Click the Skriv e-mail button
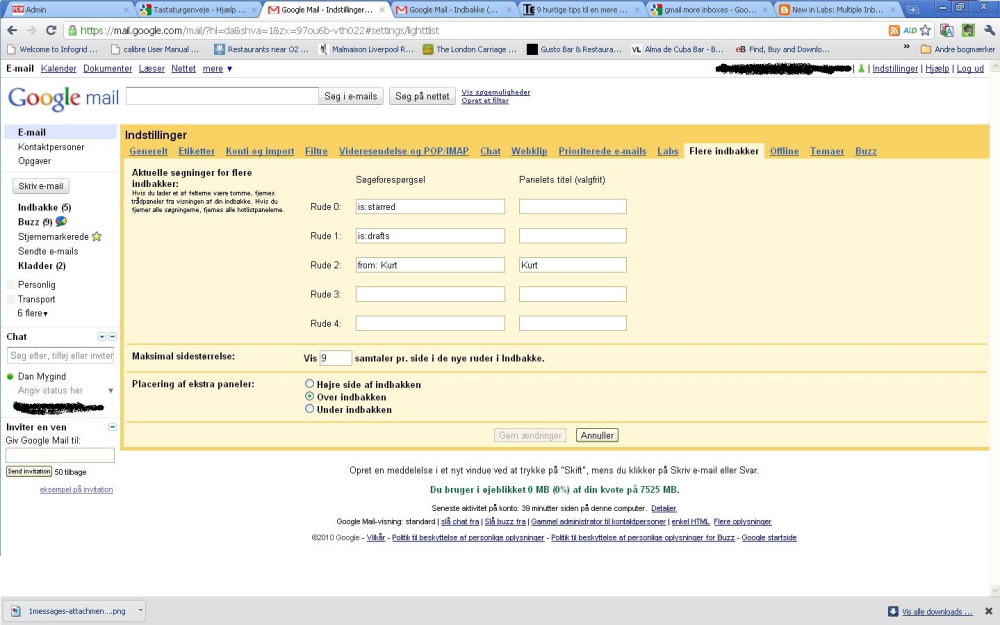Screen dimensions: 1000x625 (x=41, y=186)
